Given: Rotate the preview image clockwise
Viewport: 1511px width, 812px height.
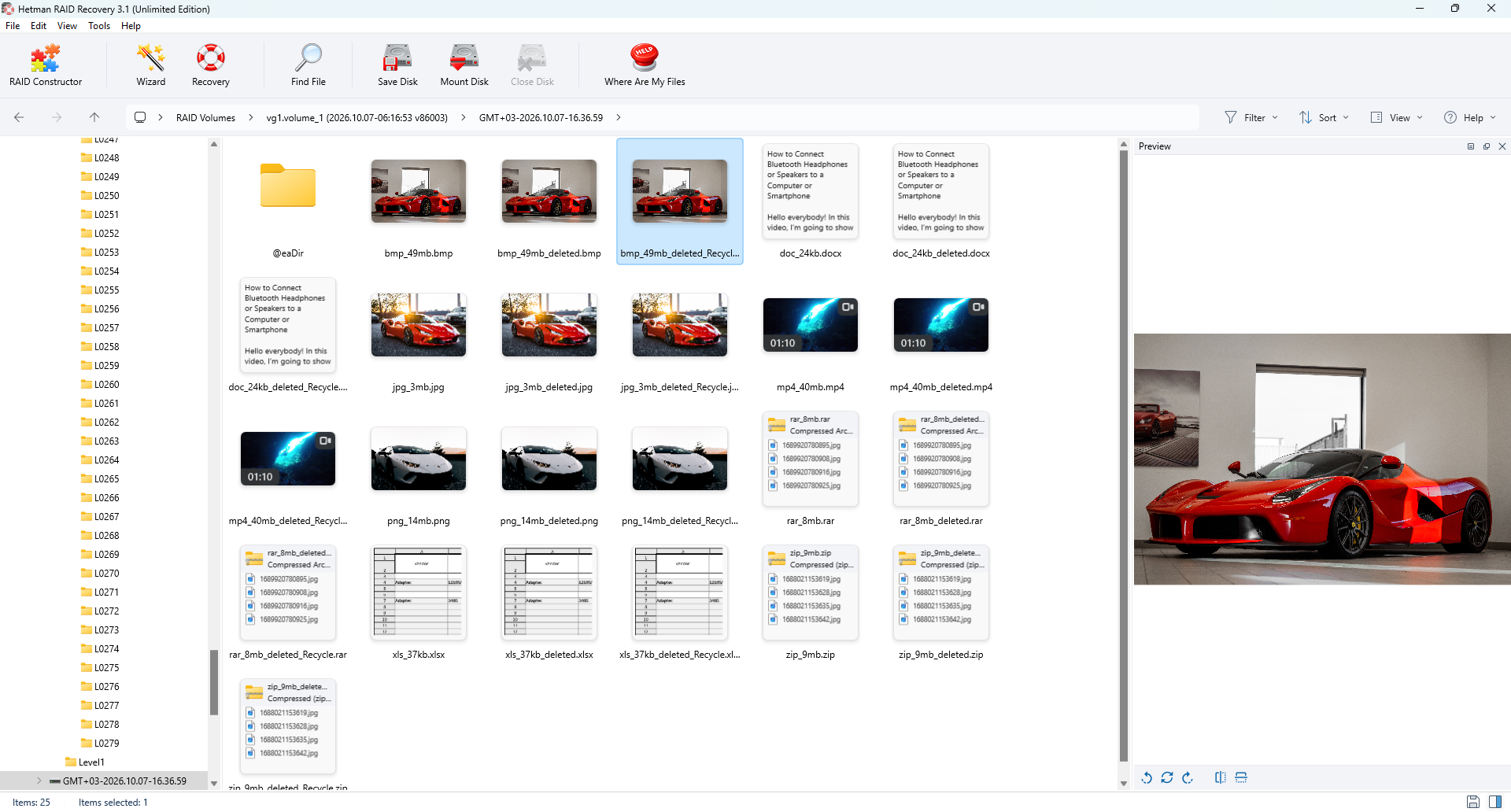Looking at the screenshot, I should pyautogui.click(x=1188, y=777).
